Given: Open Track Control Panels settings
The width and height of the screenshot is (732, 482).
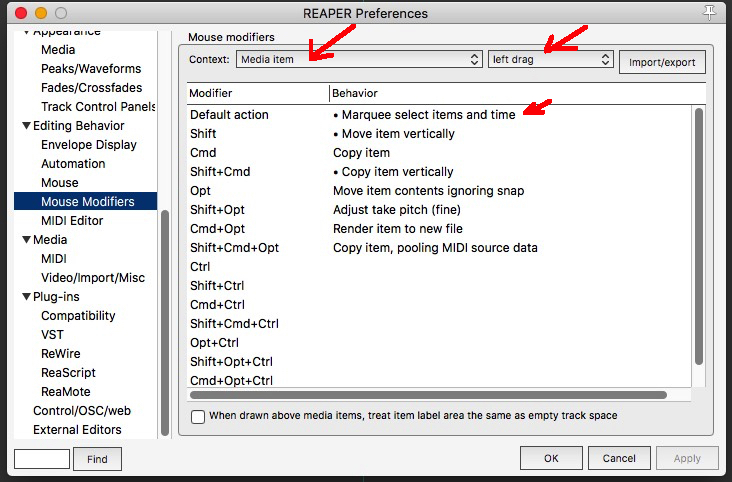Looking at the screenshot, I should (99, 106).
